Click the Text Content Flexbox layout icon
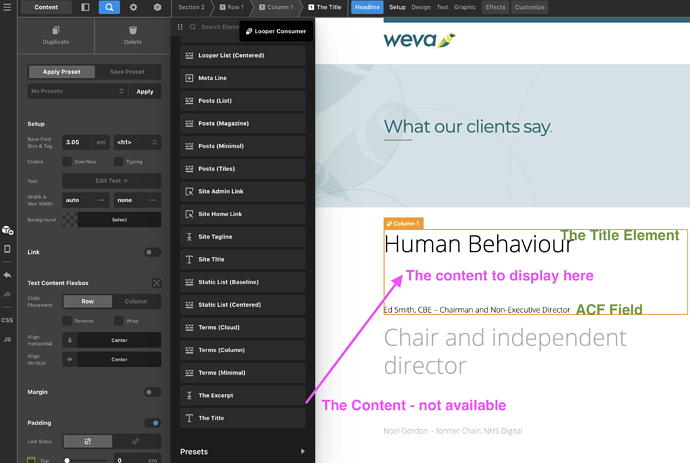The width and height of the screenshot is (690, 463). 156,283
